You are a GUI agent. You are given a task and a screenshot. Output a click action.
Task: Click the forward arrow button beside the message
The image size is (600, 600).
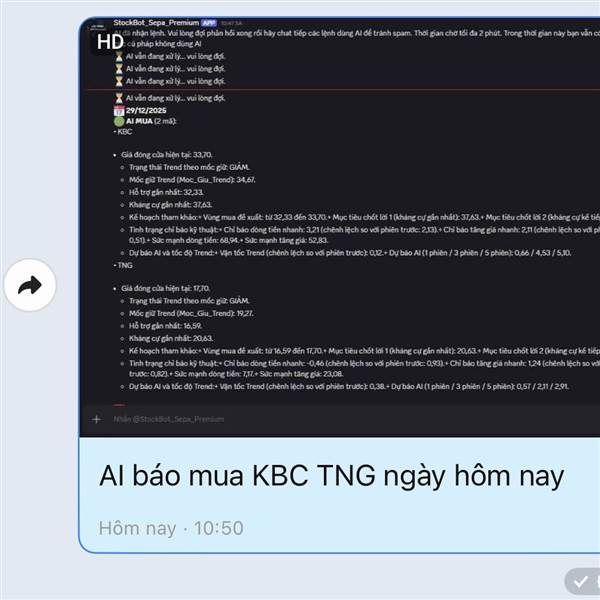[30, 285]
